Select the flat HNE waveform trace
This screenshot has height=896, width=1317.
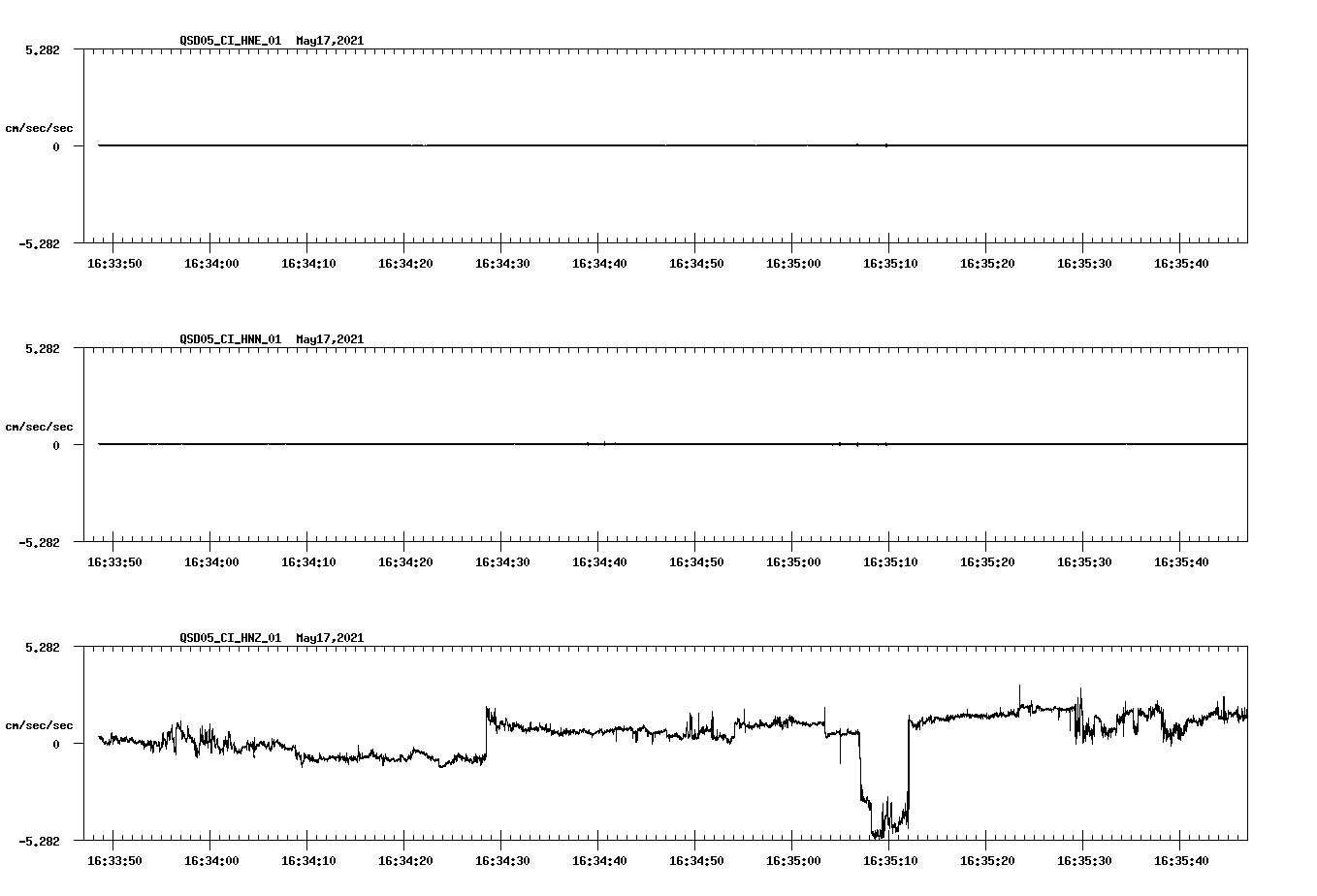coord(582,145)
